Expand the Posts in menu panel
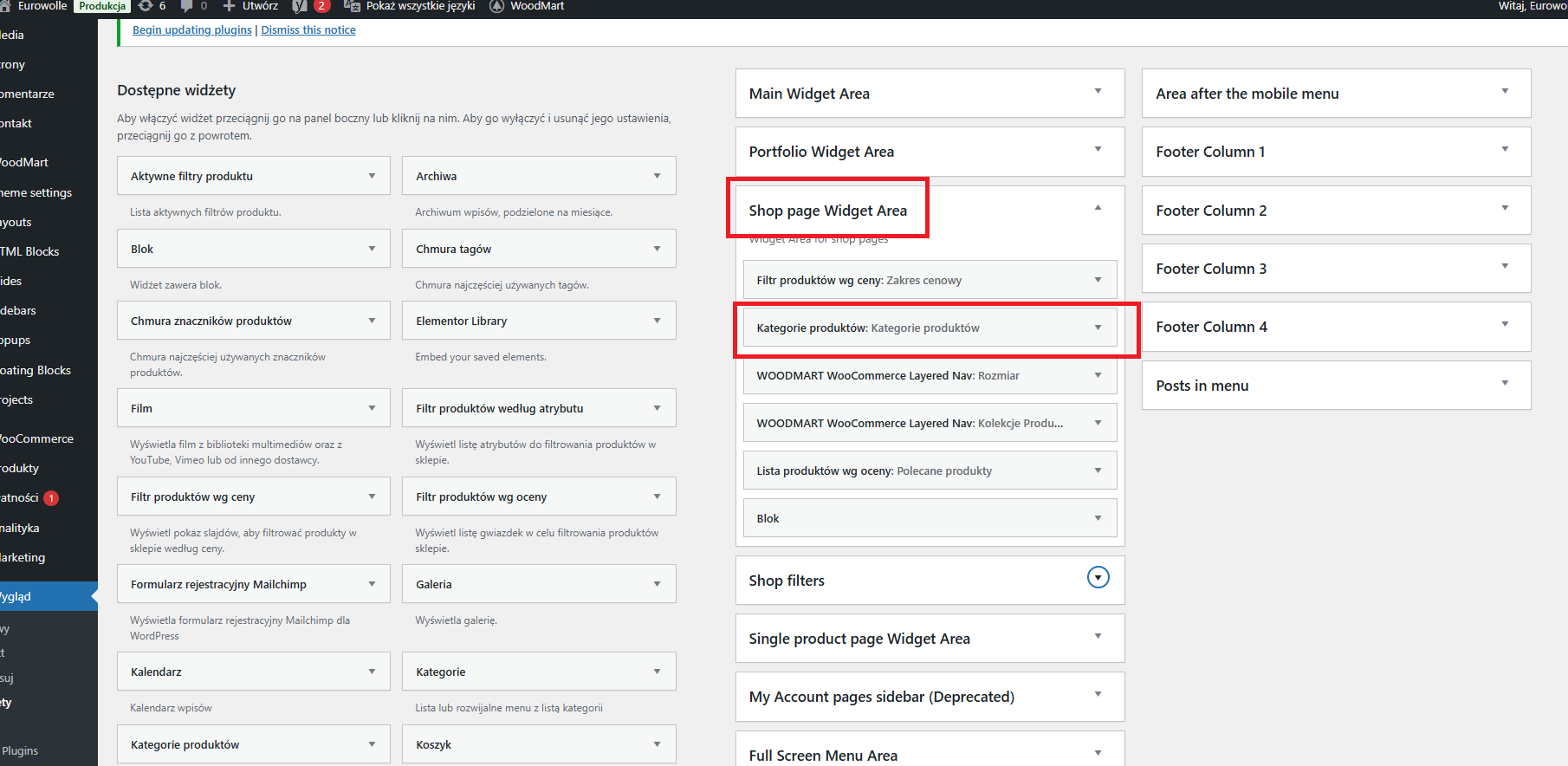Screen dimensions: 1568x766 tap(1337, 386)
